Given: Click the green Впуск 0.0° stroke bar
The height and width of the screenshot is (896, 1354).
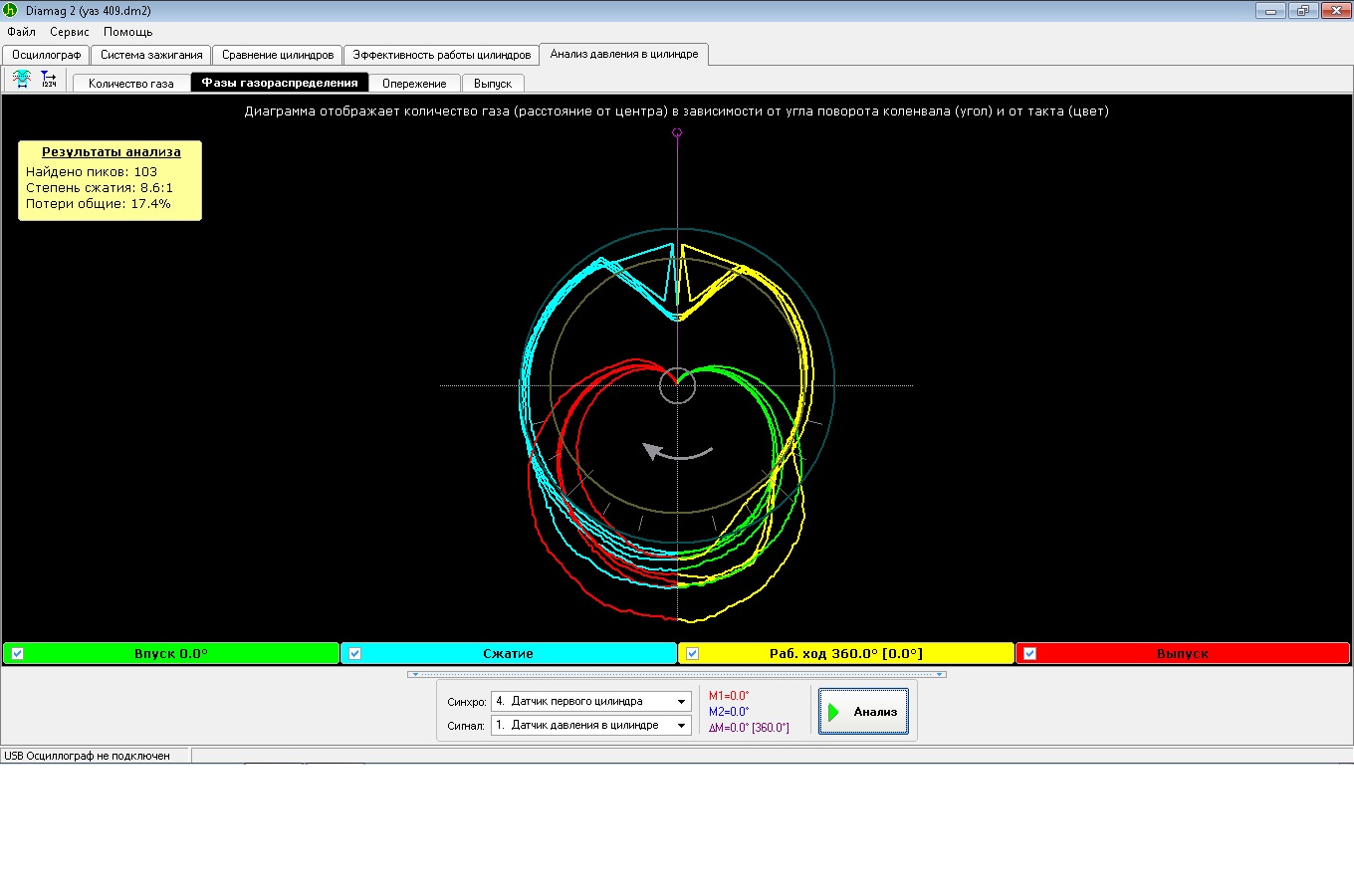Looking at the screenshot, I should pyautogui.click(x=171, y=653).
